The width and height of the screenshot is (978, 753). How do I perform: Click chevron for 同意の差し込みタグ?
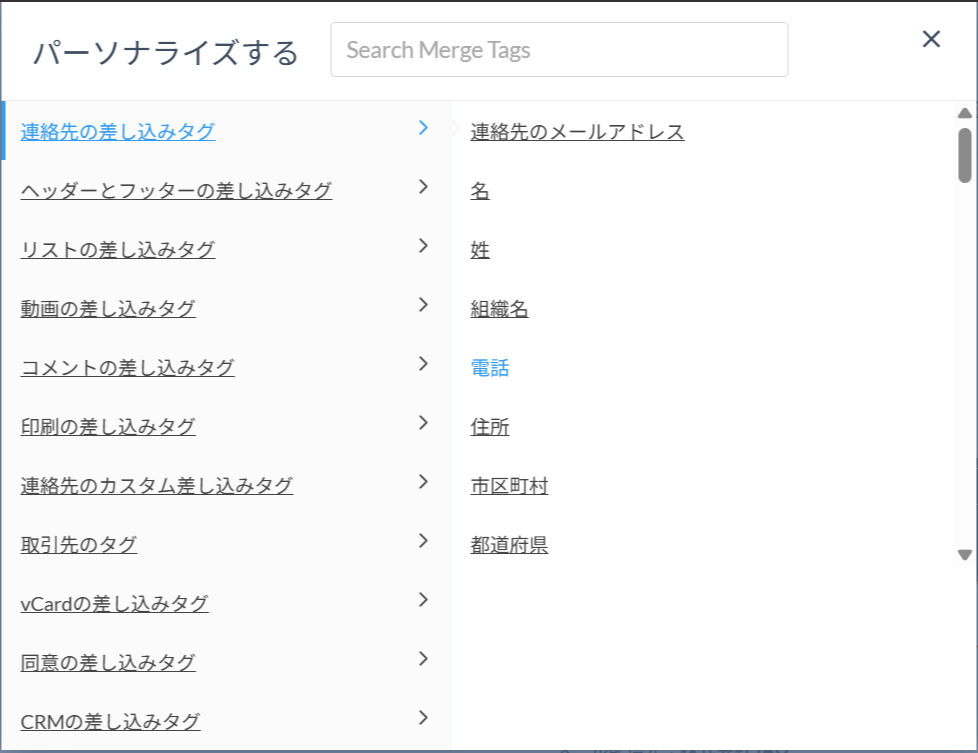click(x=423, y=659)
